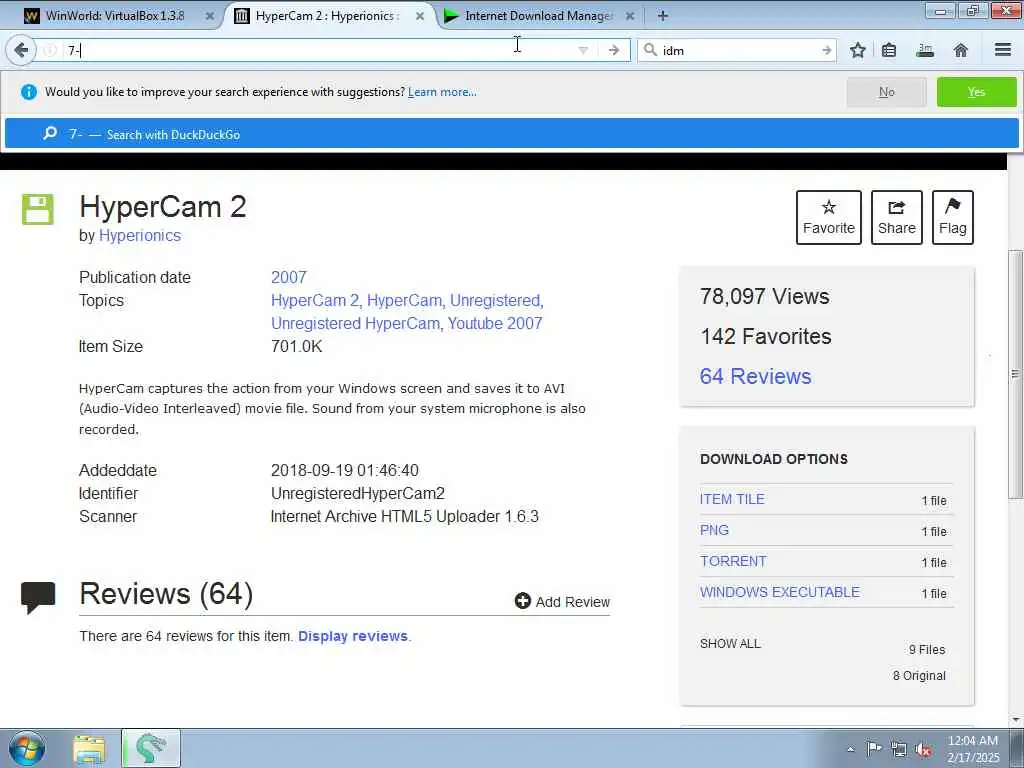Open File Explorer from the taskbar
1024x768 pixels.
[x=89, y=749]
